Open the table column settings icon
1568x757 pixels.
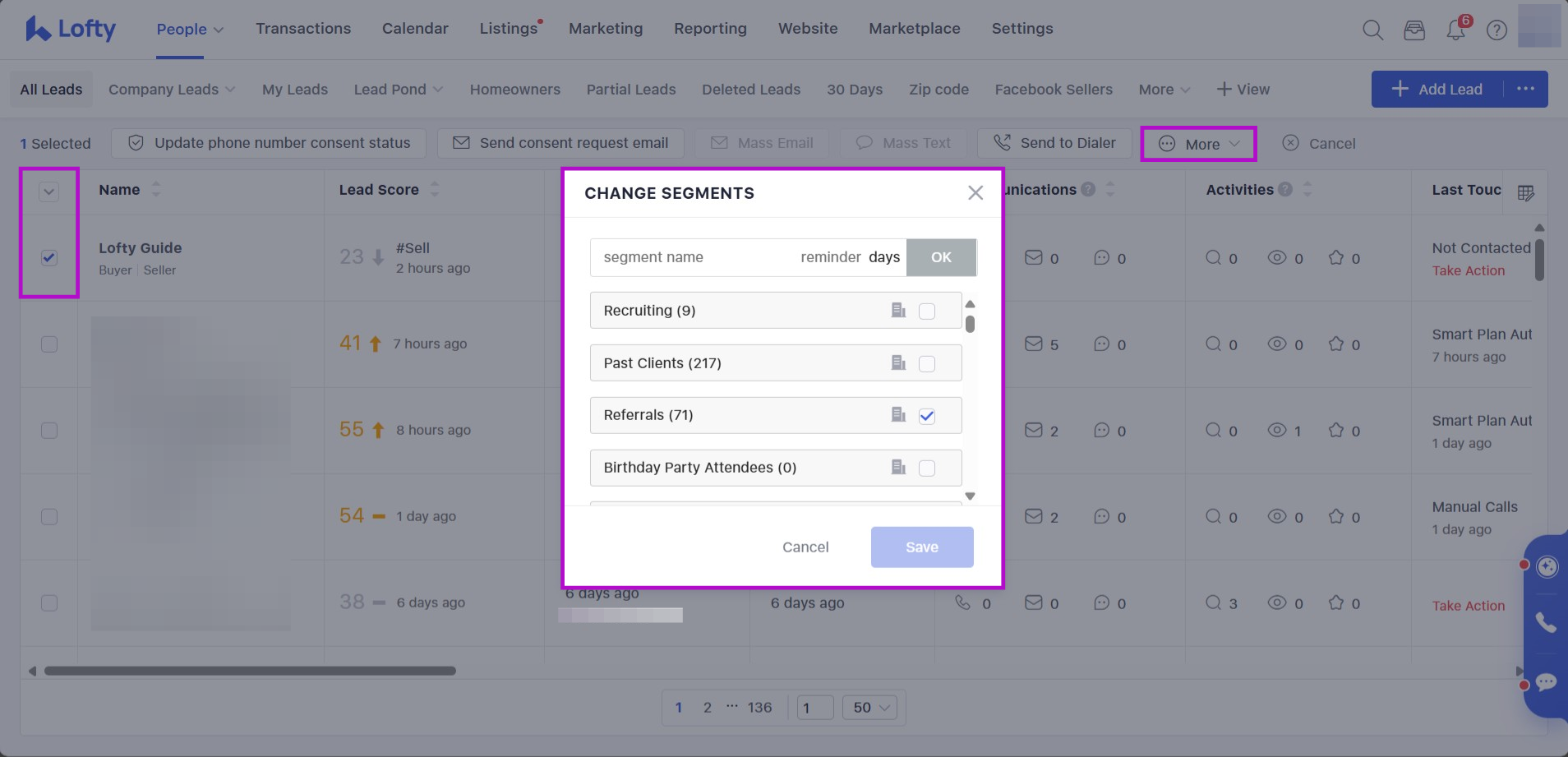click(x=1525, y=193)
